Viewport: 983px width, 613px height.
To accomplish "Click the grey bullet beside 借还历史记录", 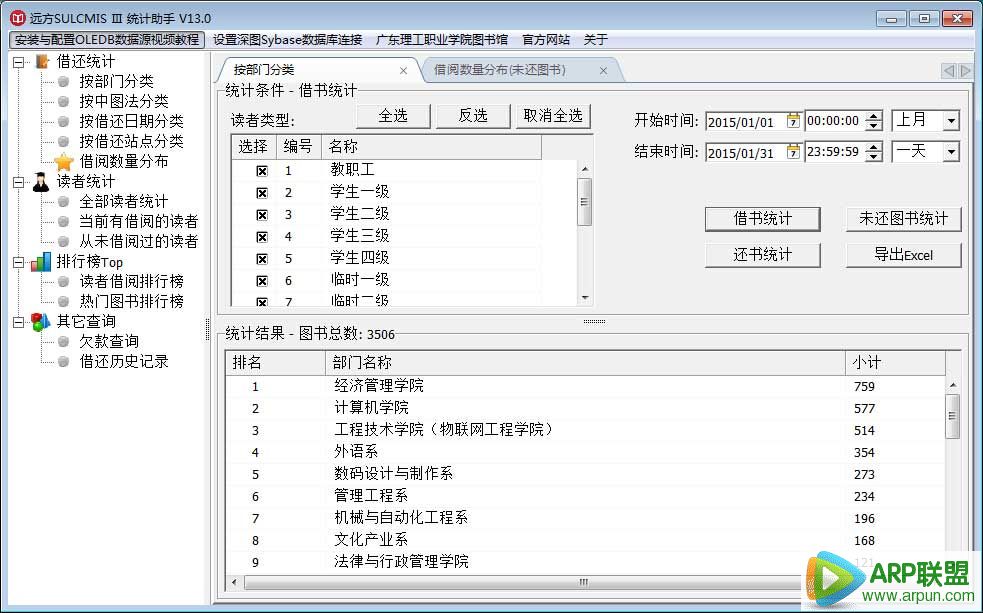I will pyautogui.click(x=63, y=362).
